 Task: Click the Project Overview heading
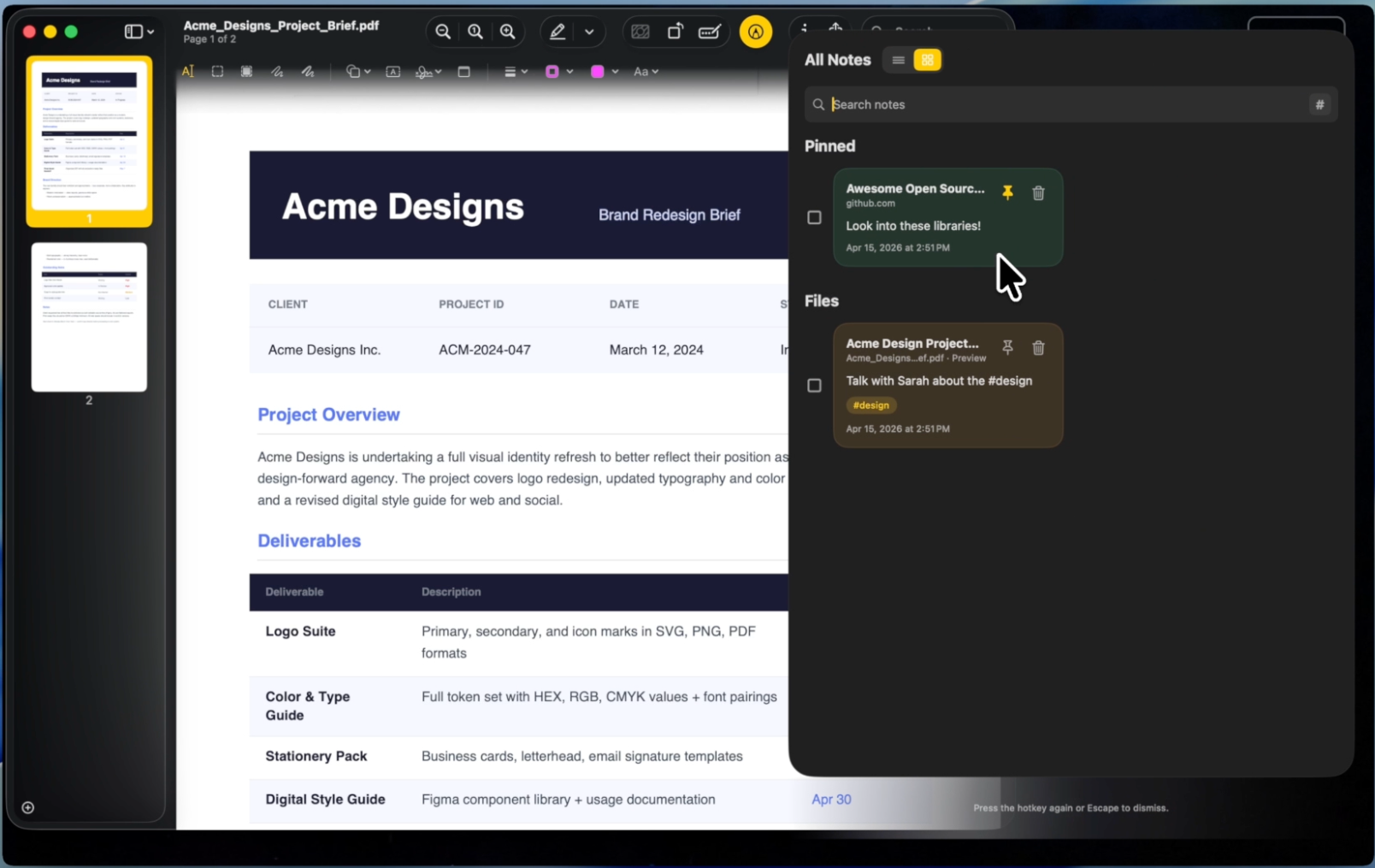point(328,415)
